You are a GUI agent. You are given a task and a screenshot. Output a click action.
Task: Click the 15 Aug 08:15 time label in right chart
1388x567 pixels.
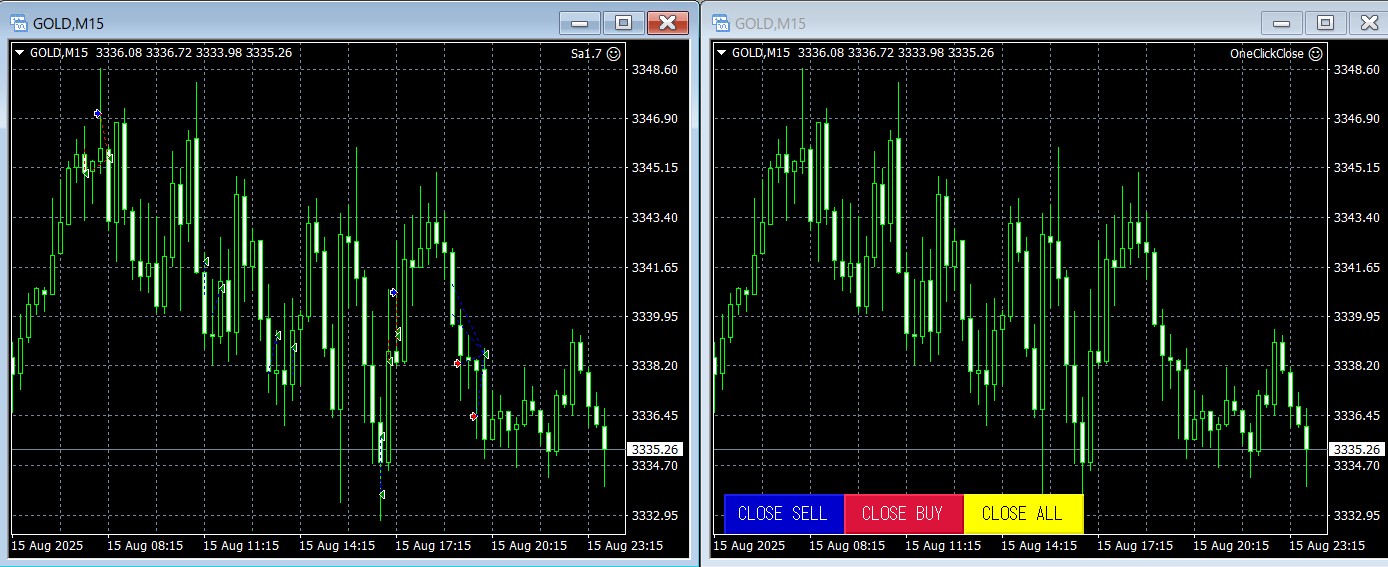[846, 546]
